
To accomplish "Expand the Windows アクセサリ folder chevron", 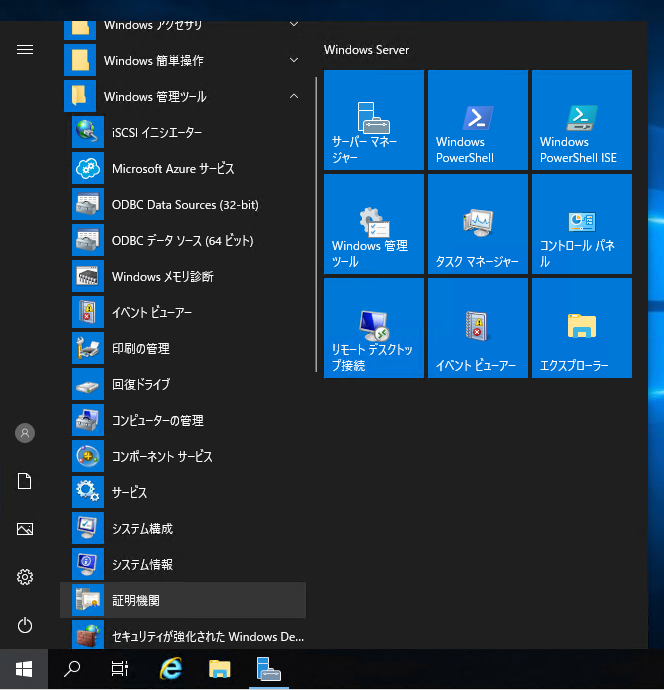I will click(294, 25).
